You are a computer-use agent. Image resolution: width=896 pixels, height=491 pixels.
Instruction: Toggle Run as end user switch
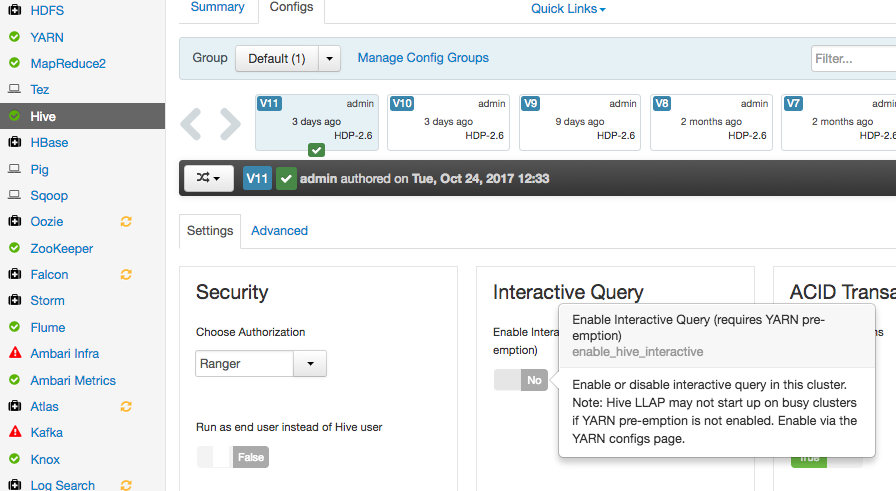[233, 457]
